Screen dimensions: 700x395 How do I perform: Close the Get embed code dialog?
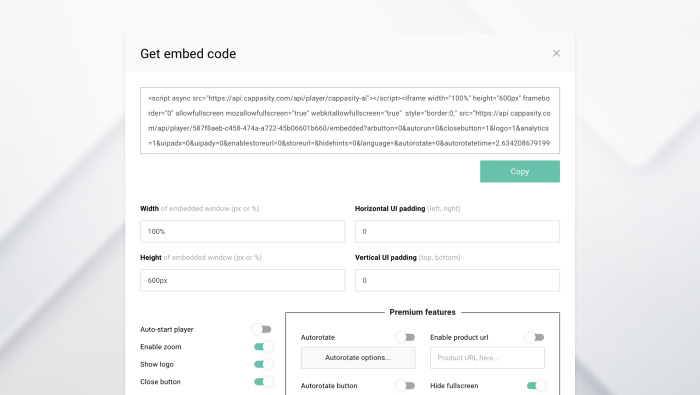coord(556,53)
